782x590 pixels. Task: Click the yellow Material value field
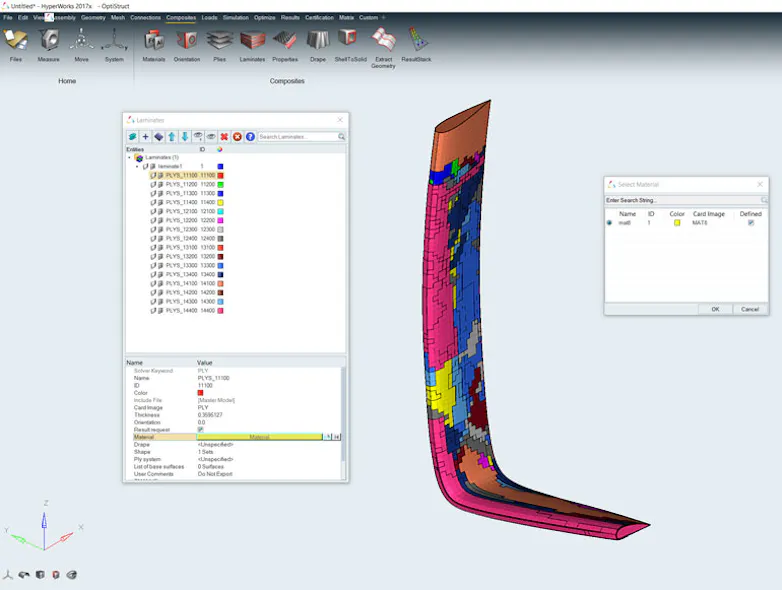click(x=259, y=437)
